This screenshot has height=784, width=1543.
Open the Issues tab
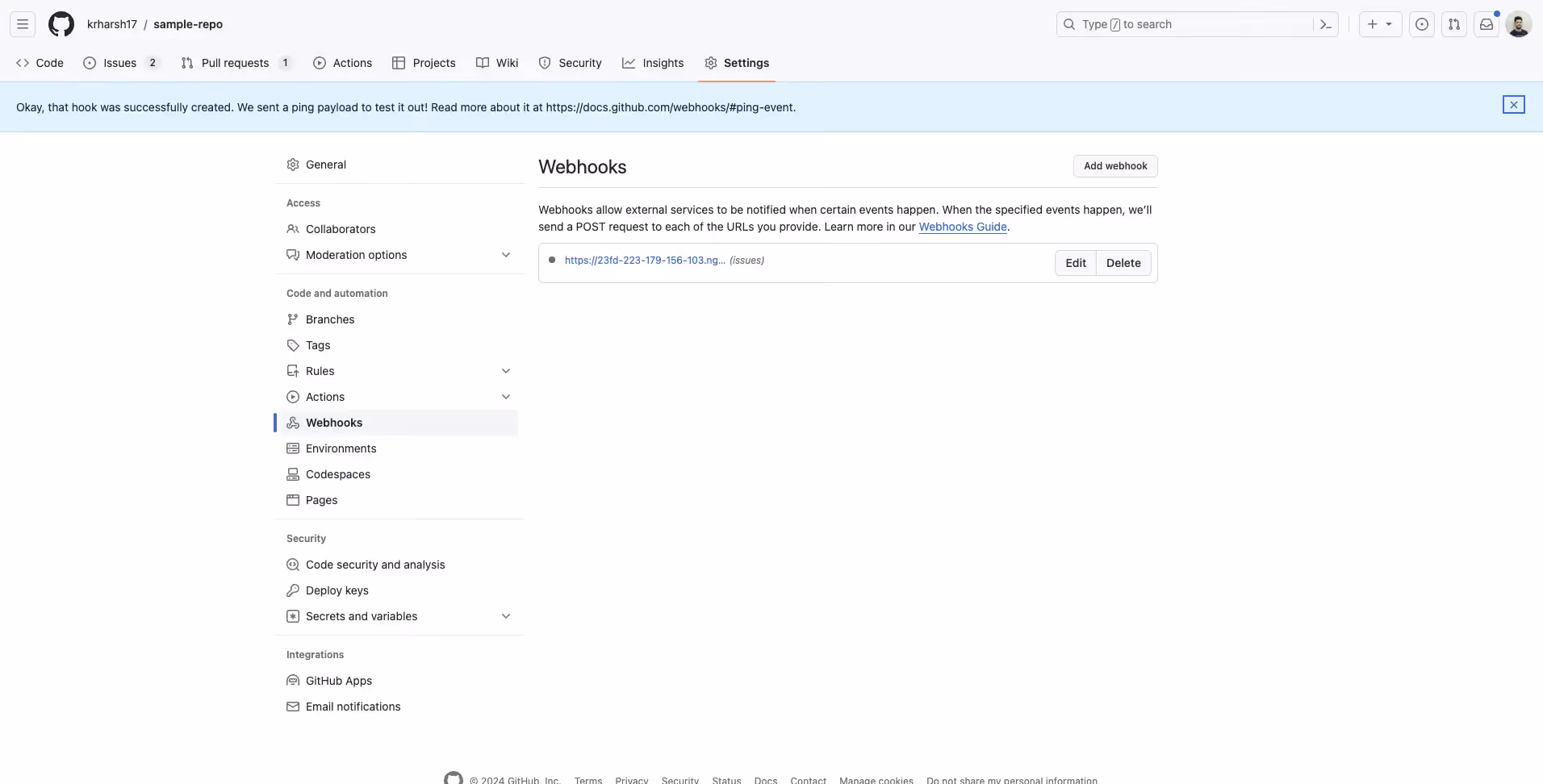pos(121,63)
